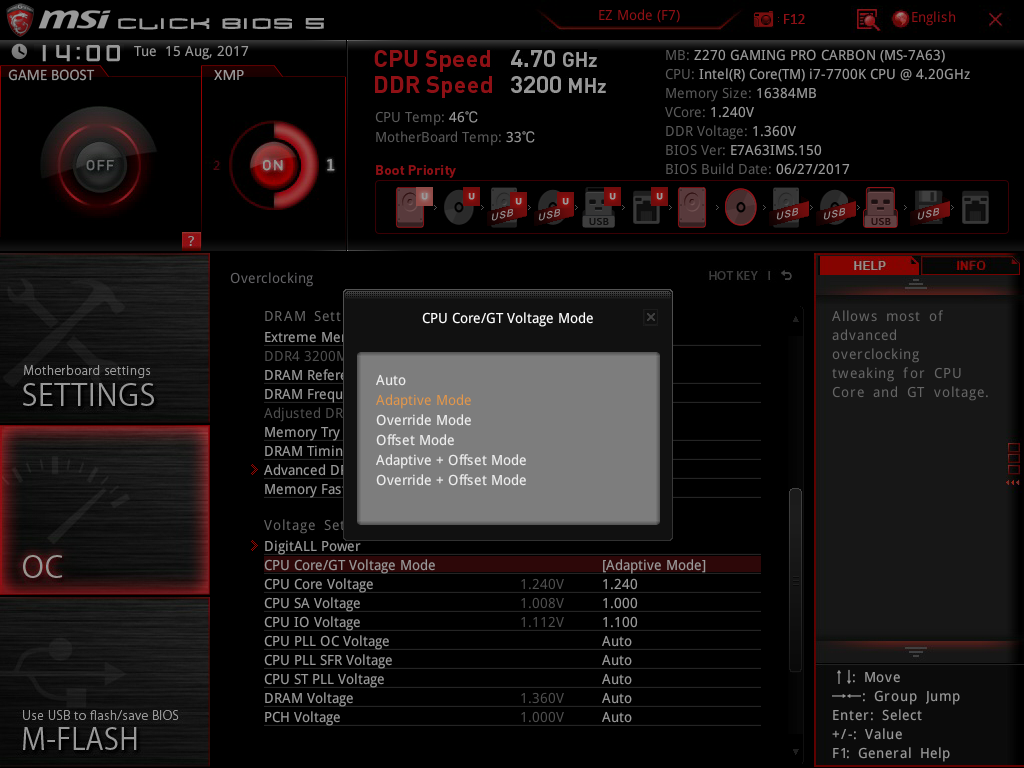Edit the CPU SA Voltage value 1.000

tap(619, 603)
